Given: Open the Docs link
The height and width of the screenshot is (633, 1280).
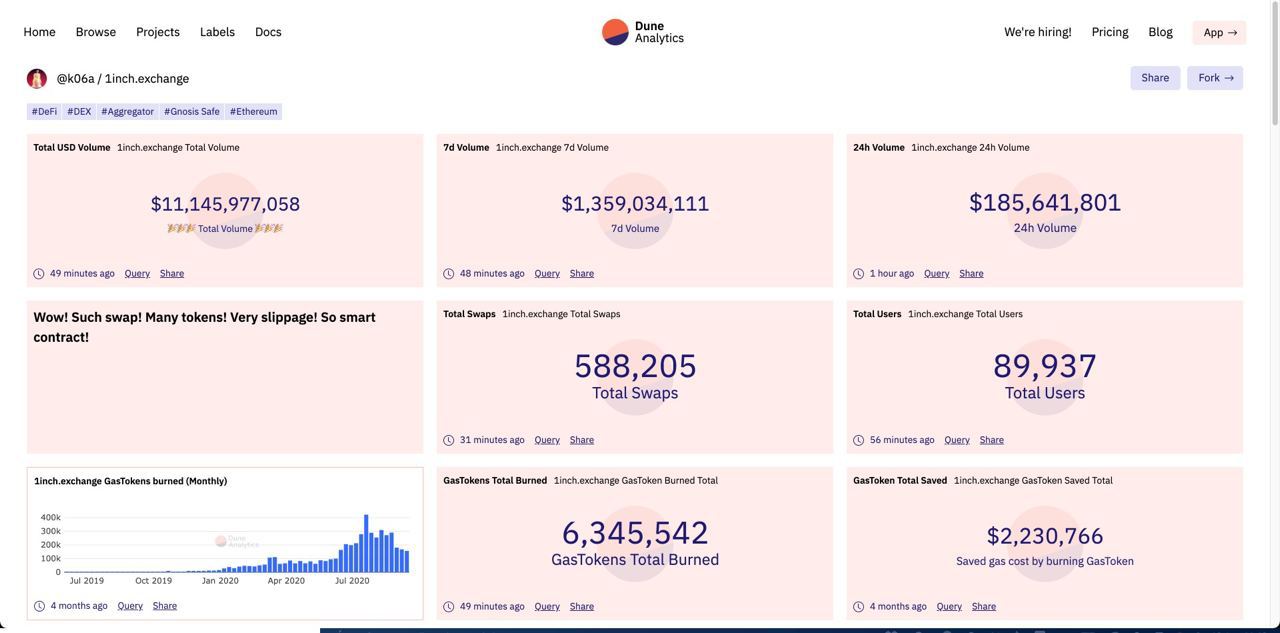Looking at the screenshot, I should click(x=268, y=32).
